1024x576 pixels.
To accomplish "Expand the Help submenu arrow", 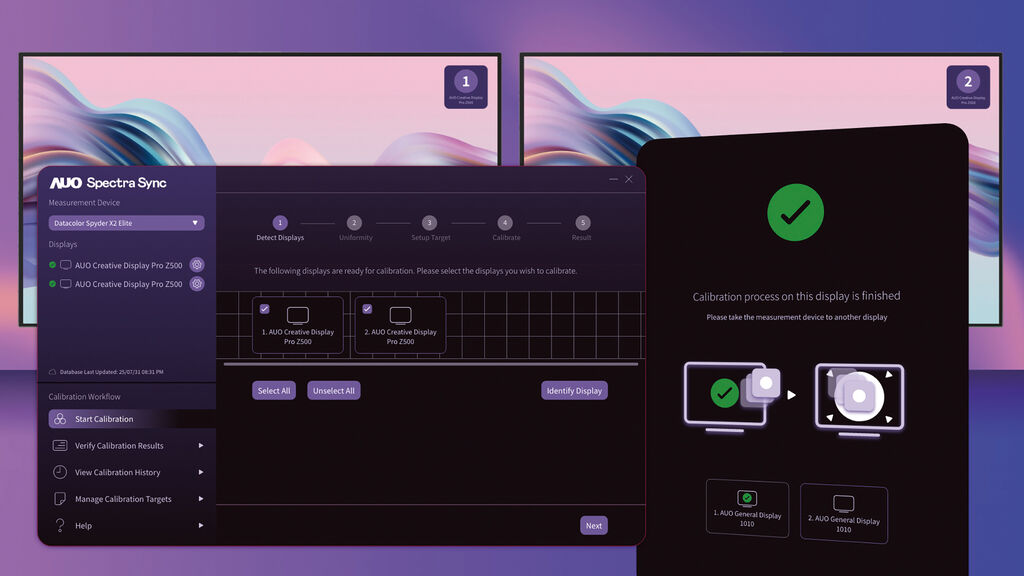I will [x=201, y=525].
